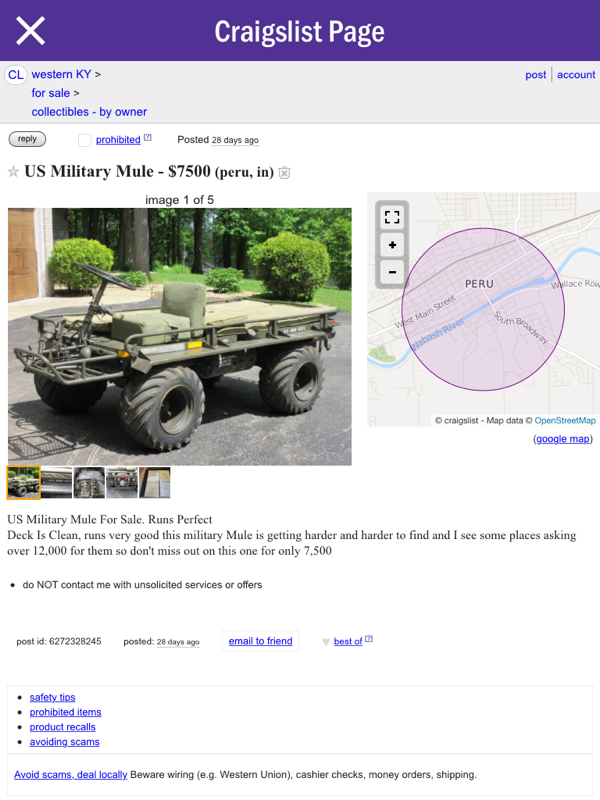Click email to friend button
Screen dimensions: 600x800
click(x=260, y=641)
